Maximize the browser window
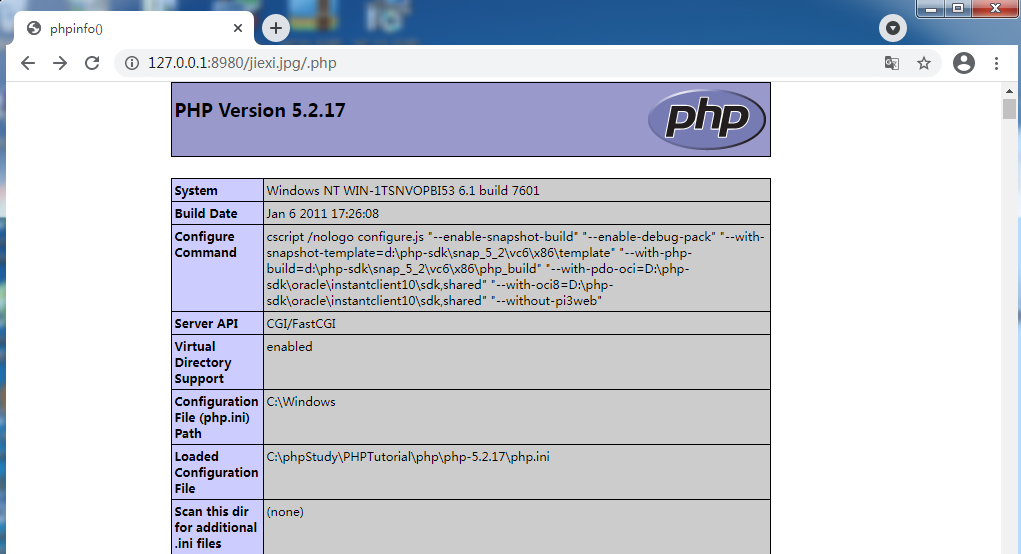This screenshot has height=554, width=1021. coord(958,8)
